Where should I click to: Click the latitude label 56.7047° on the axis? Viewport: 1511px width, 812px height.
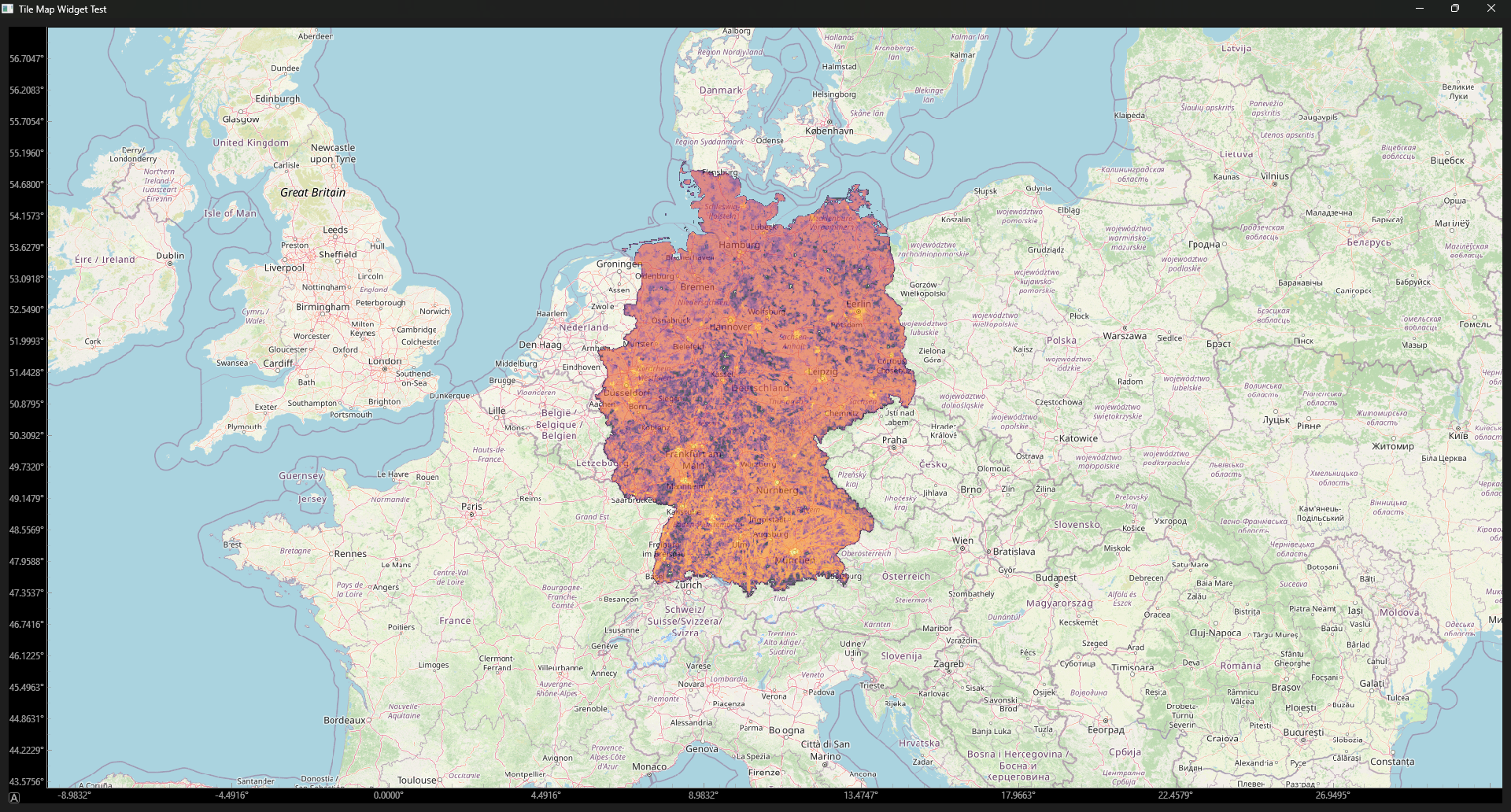click(x=26, y=58)
